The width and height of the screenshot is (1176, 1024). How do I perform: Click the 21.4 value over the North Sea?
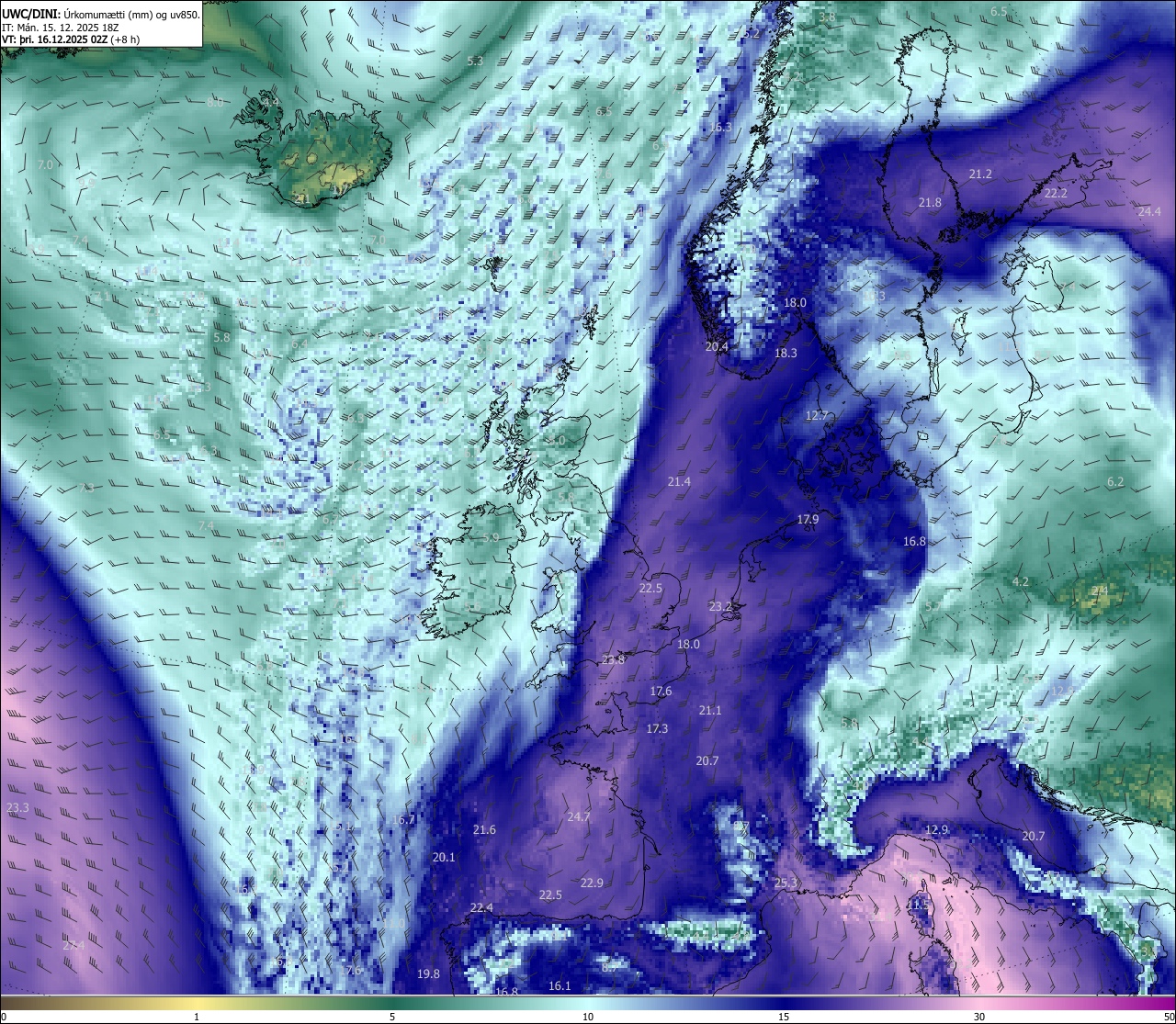[x=679, y=482]
